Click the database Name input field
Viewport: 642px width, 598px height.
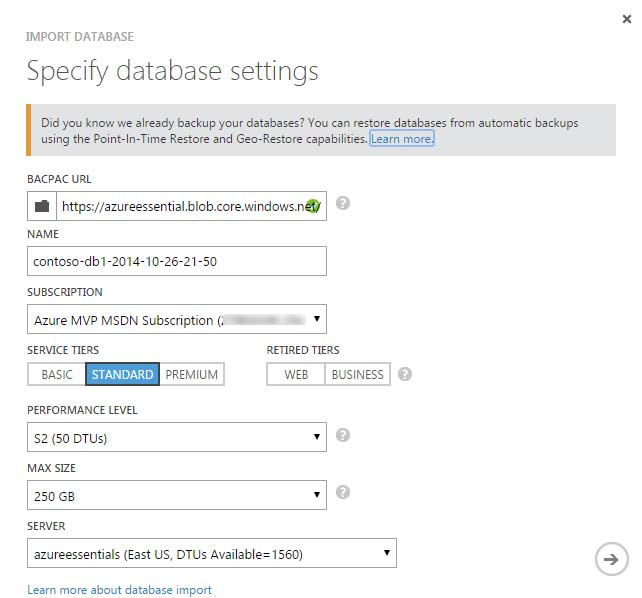click(177, 261)
